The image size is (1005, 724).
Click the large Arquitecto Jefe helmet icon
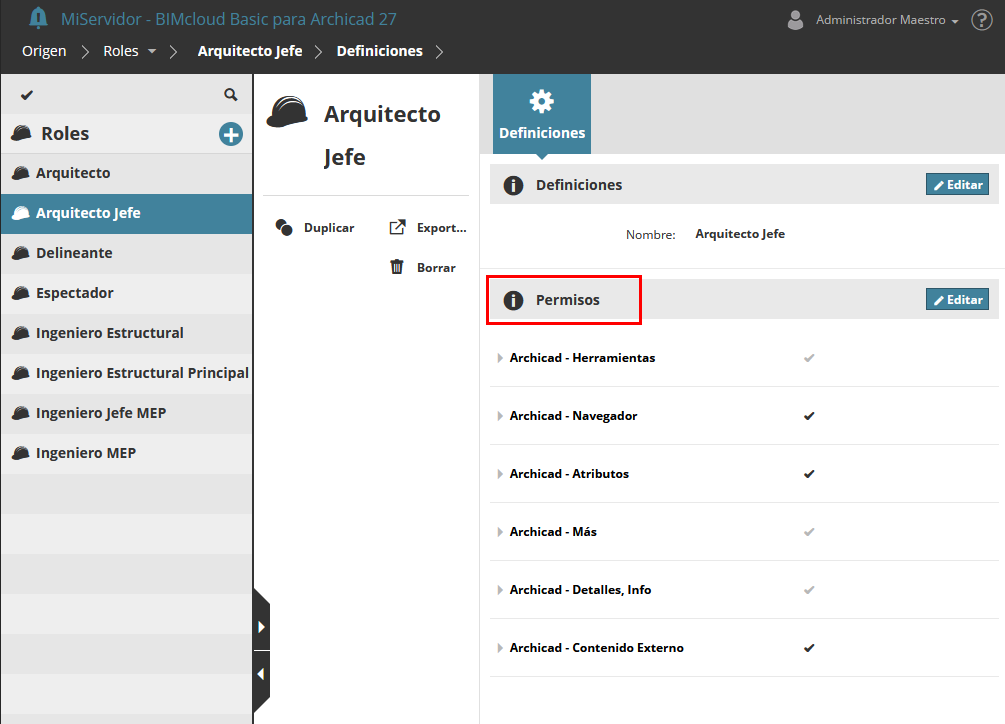(x=287, y=112)
